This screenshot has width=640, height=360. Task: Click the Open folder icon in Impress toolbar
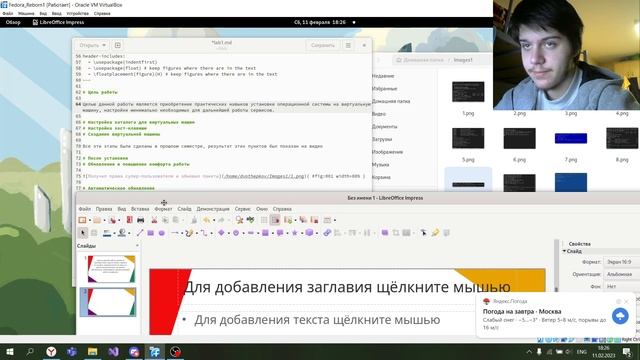point(97,220)
